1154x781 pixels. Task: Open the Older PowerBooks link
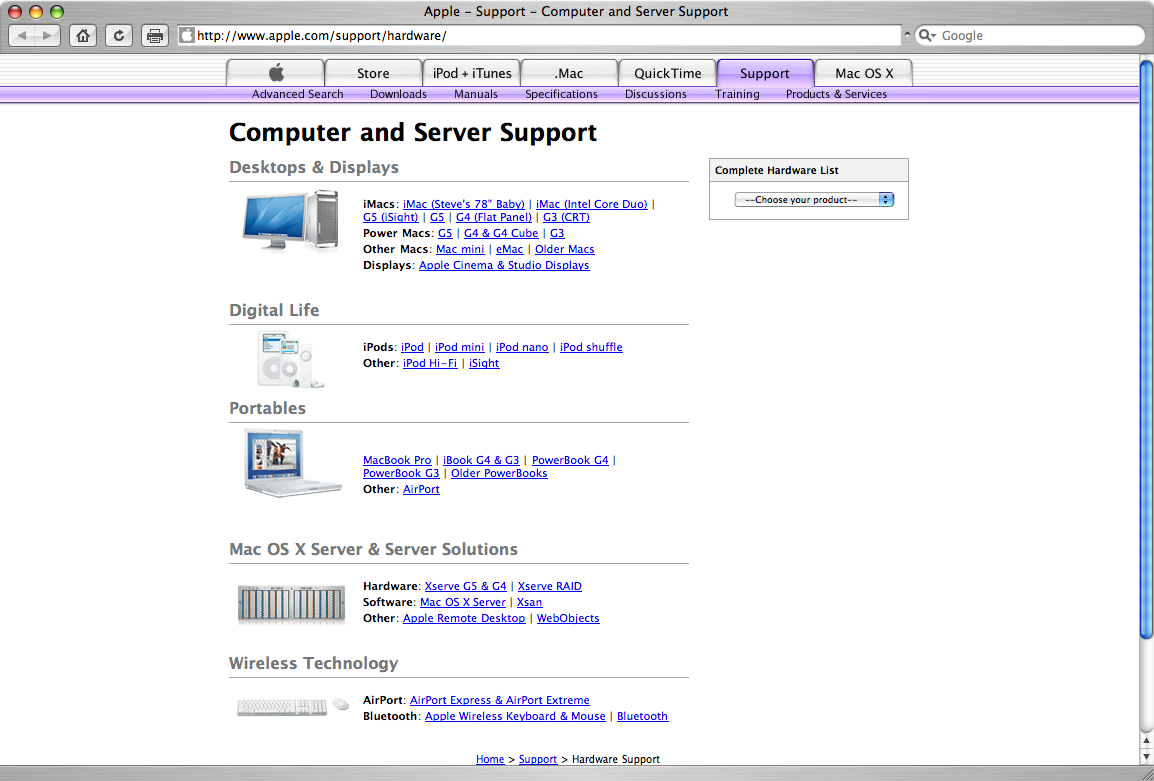tap(499, 473)
